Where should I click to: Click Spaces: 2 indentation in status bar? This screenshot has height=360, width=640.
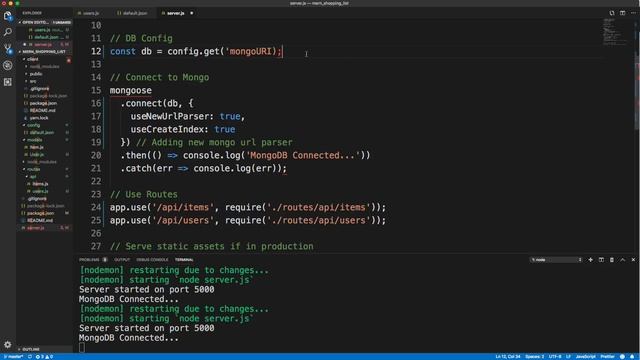tap(534, 357)
